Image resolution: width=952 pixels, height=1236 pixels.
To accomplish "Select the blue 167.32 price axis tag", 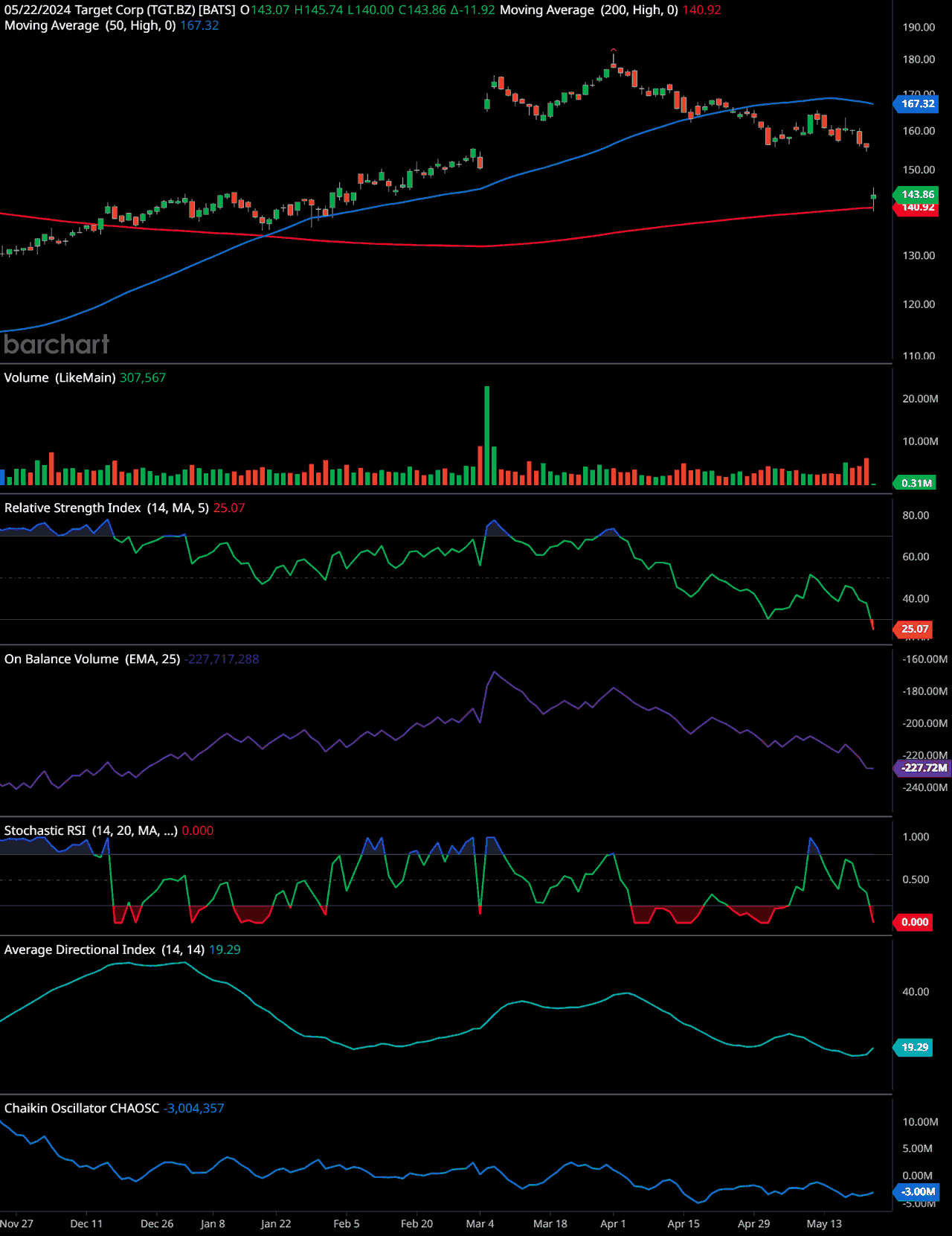I will click(917, 103).
